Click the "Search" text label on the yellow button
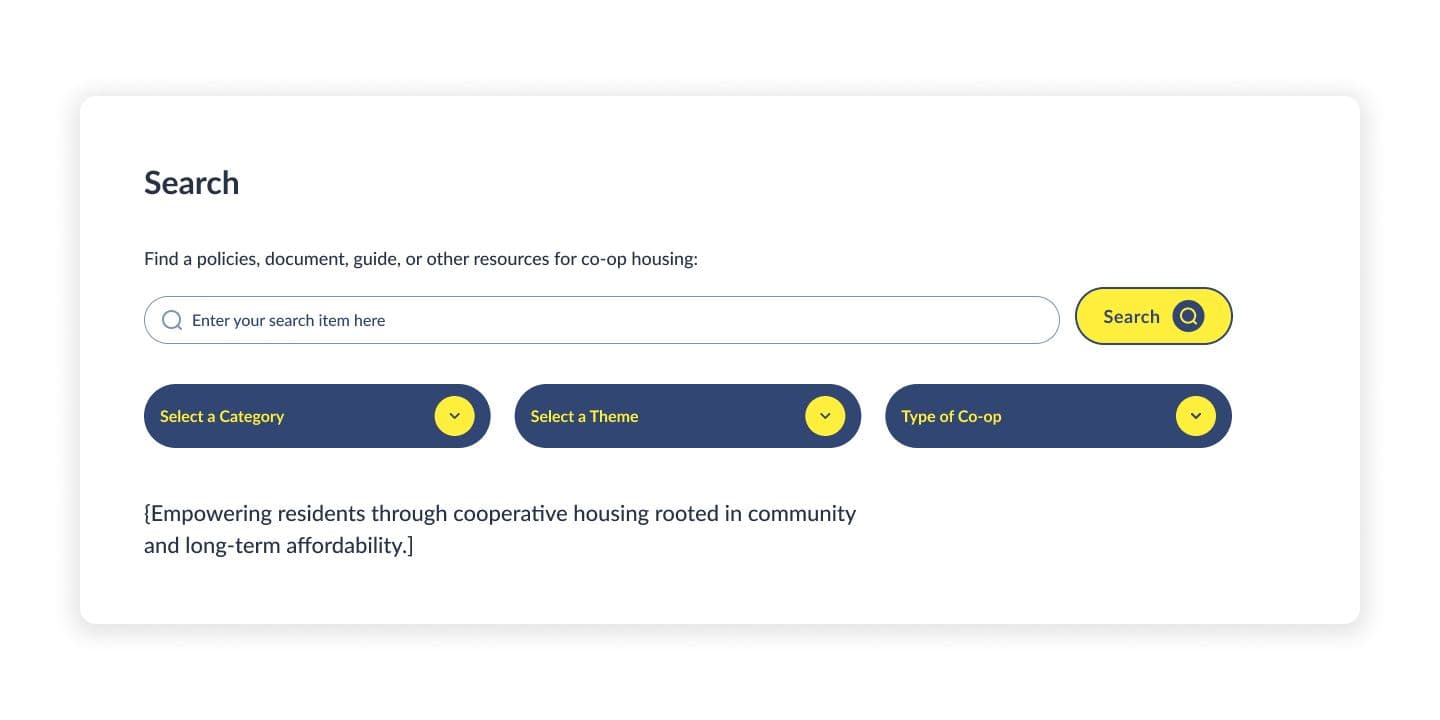The image size is (1440, 720). (1131, 317)
